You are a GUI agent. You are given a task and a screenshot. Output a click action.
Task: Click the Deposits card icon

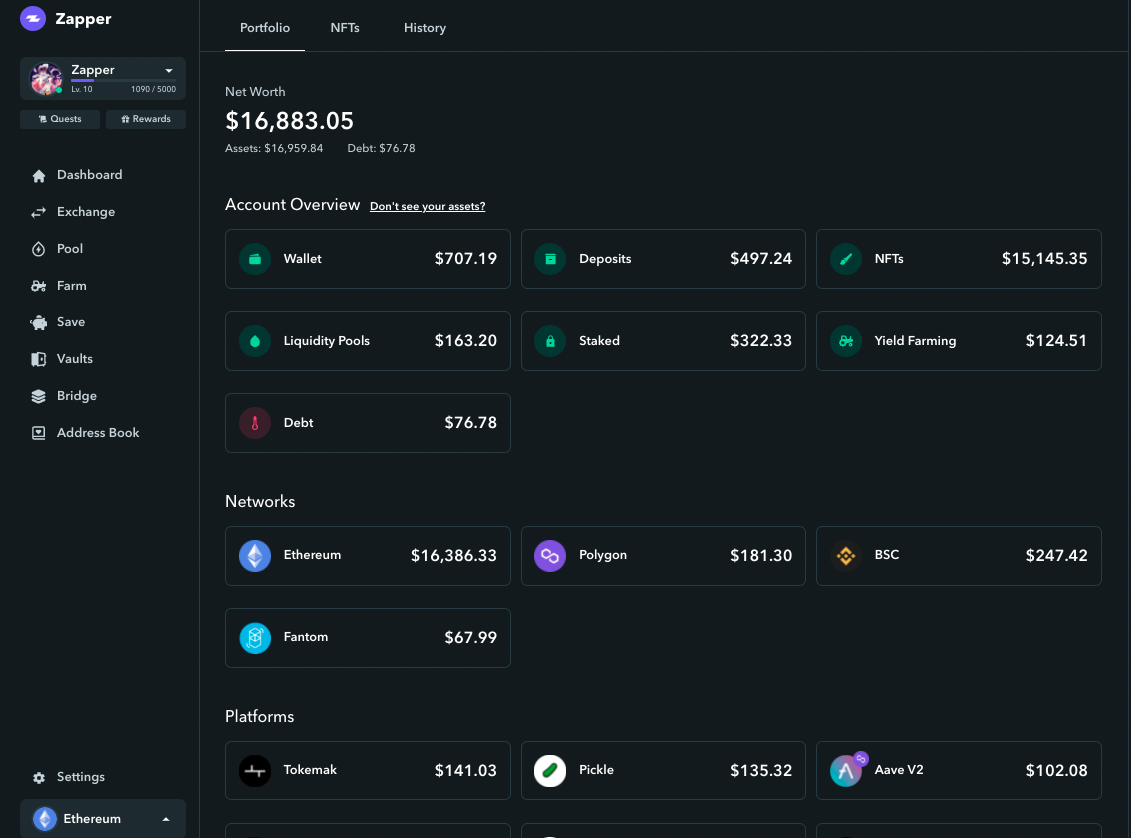point(550,259)
